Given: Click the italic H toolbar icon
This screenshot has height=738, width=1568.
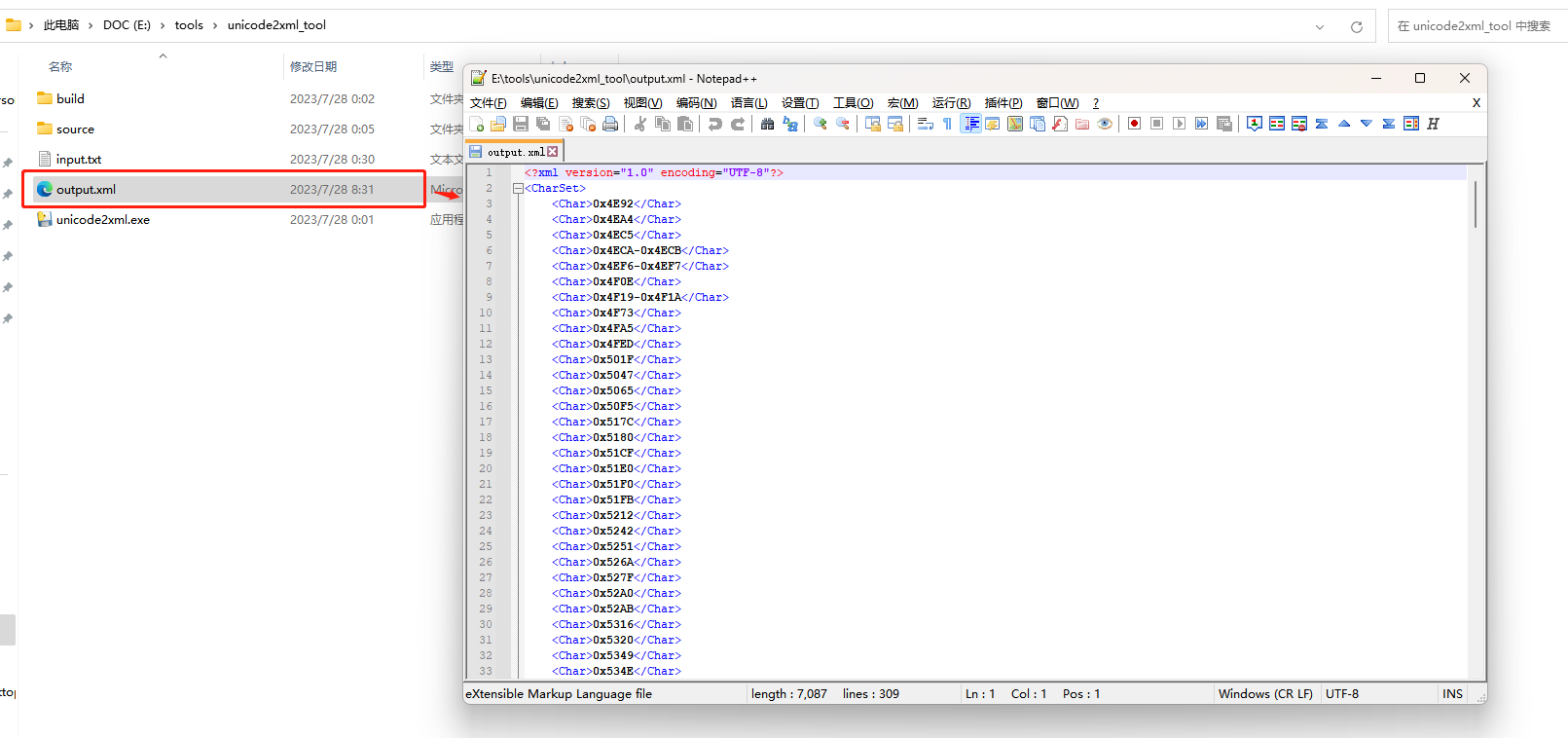Looking at the screenshot, I should click(x=1434, y=124).
